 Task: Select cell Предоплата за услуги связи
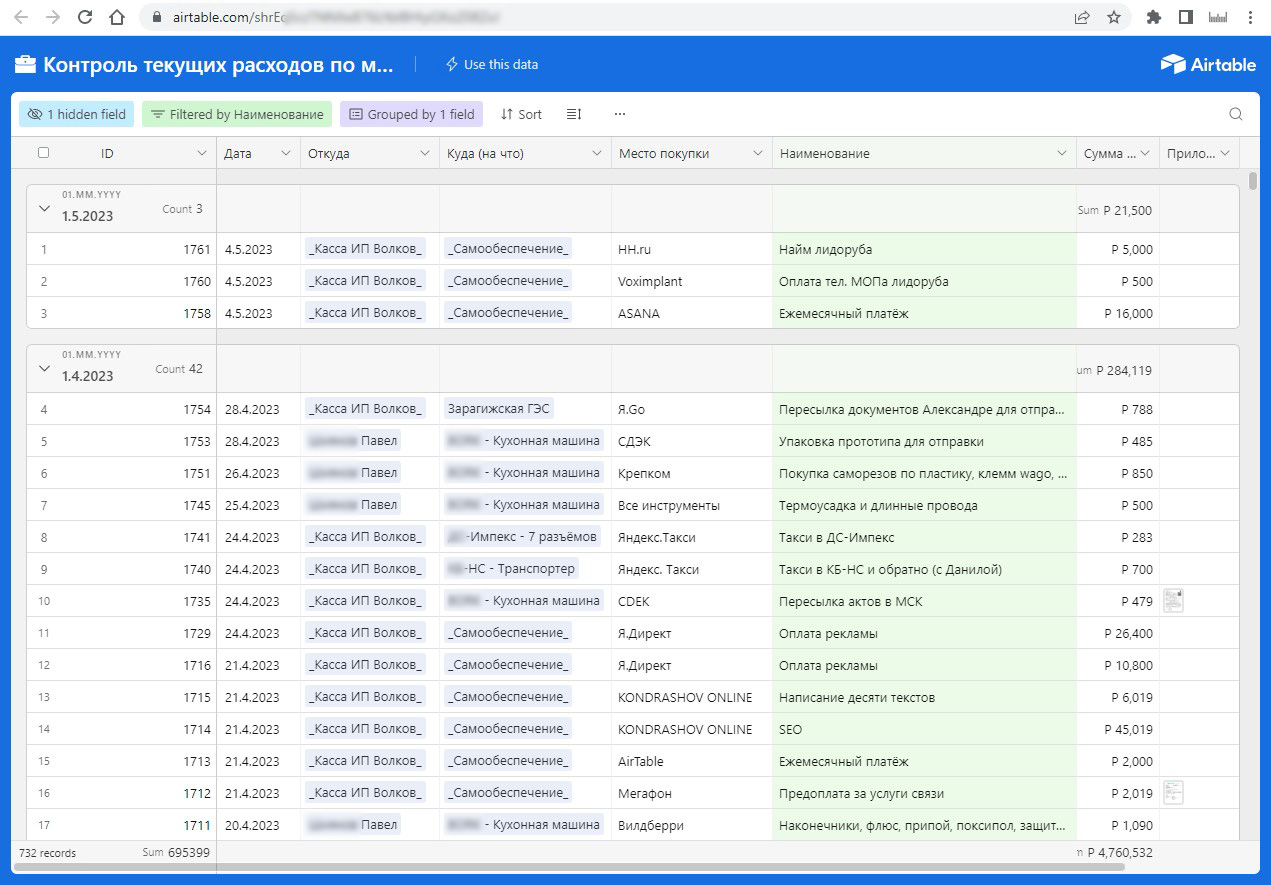pos(924,793)
